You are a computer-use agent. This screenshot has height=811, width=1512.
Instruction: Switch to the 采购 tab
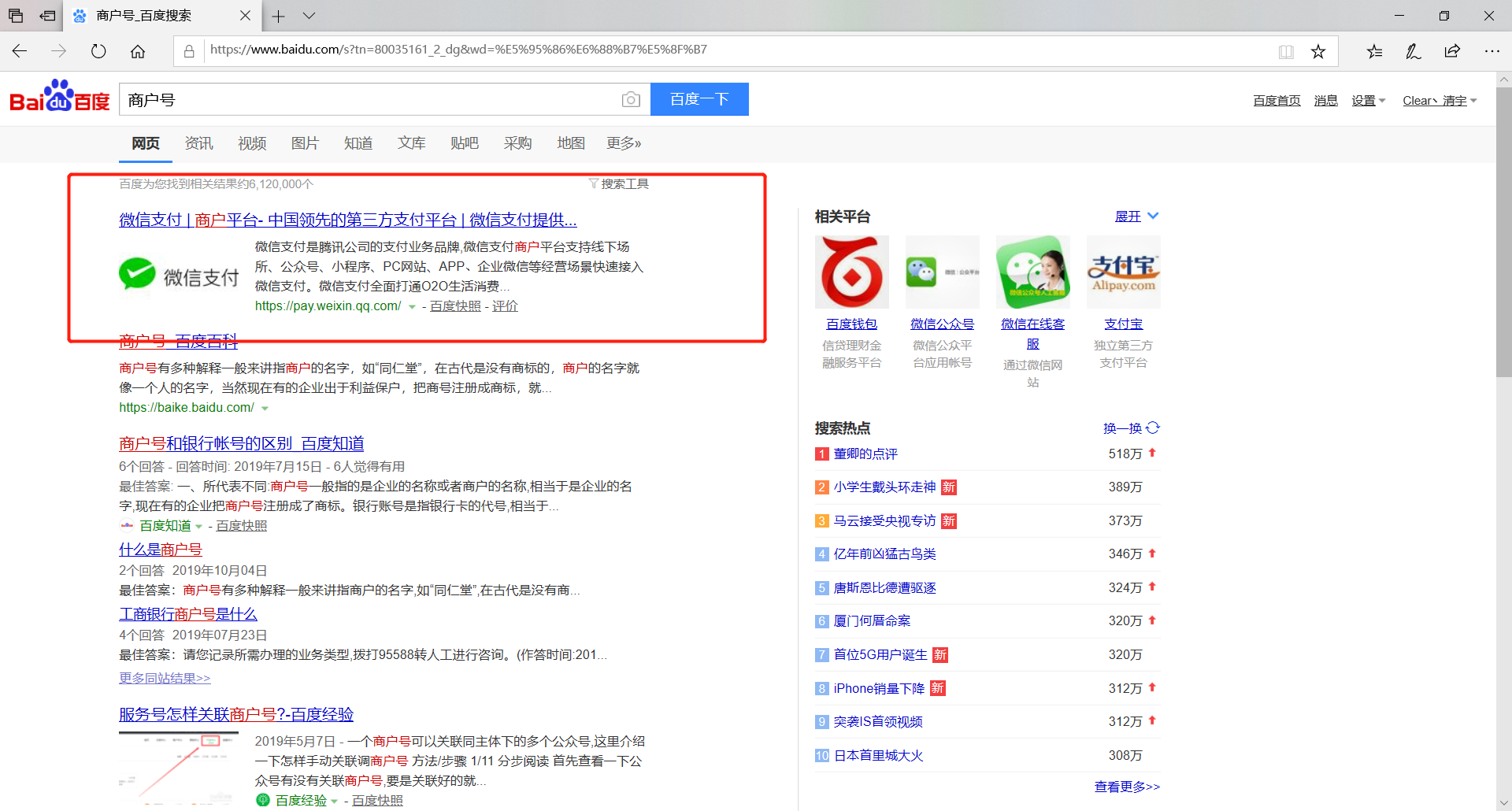(517, 143)
